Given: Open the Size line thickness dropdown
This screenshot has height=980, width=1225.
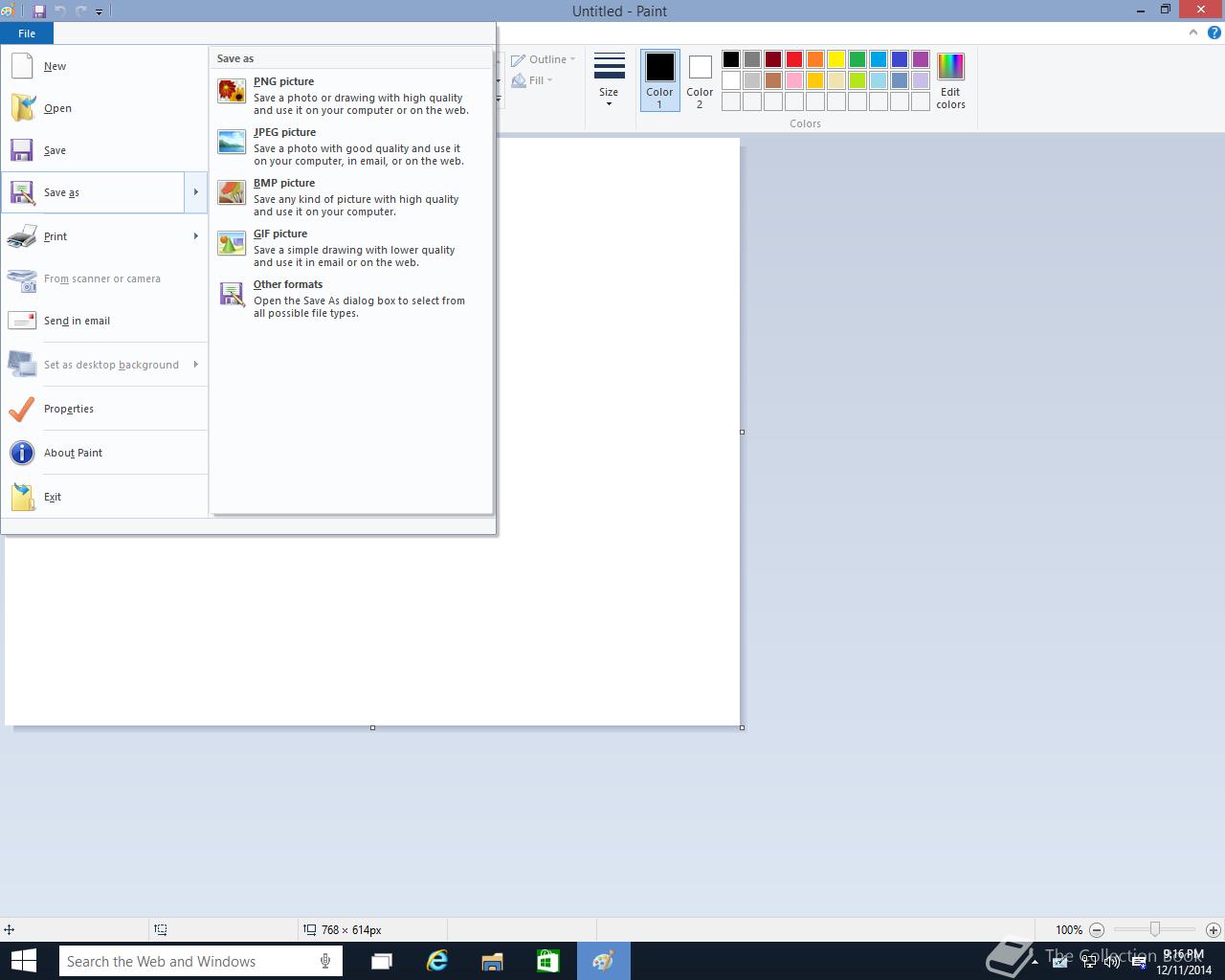Looking at the screenshot, I should coord(609,80).
